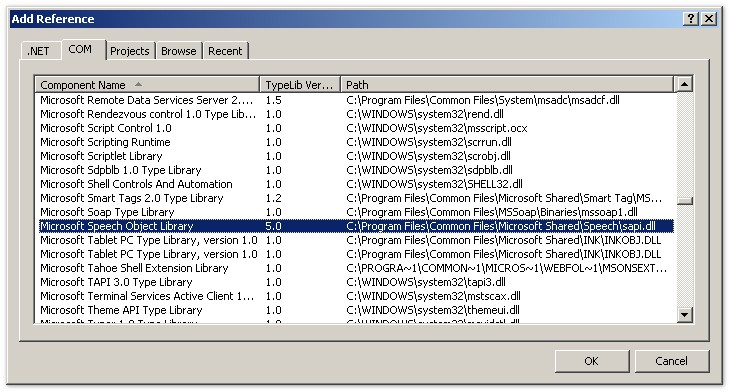
Task: Click the vertical scrollbar thumb
Action: coord(684,201)
